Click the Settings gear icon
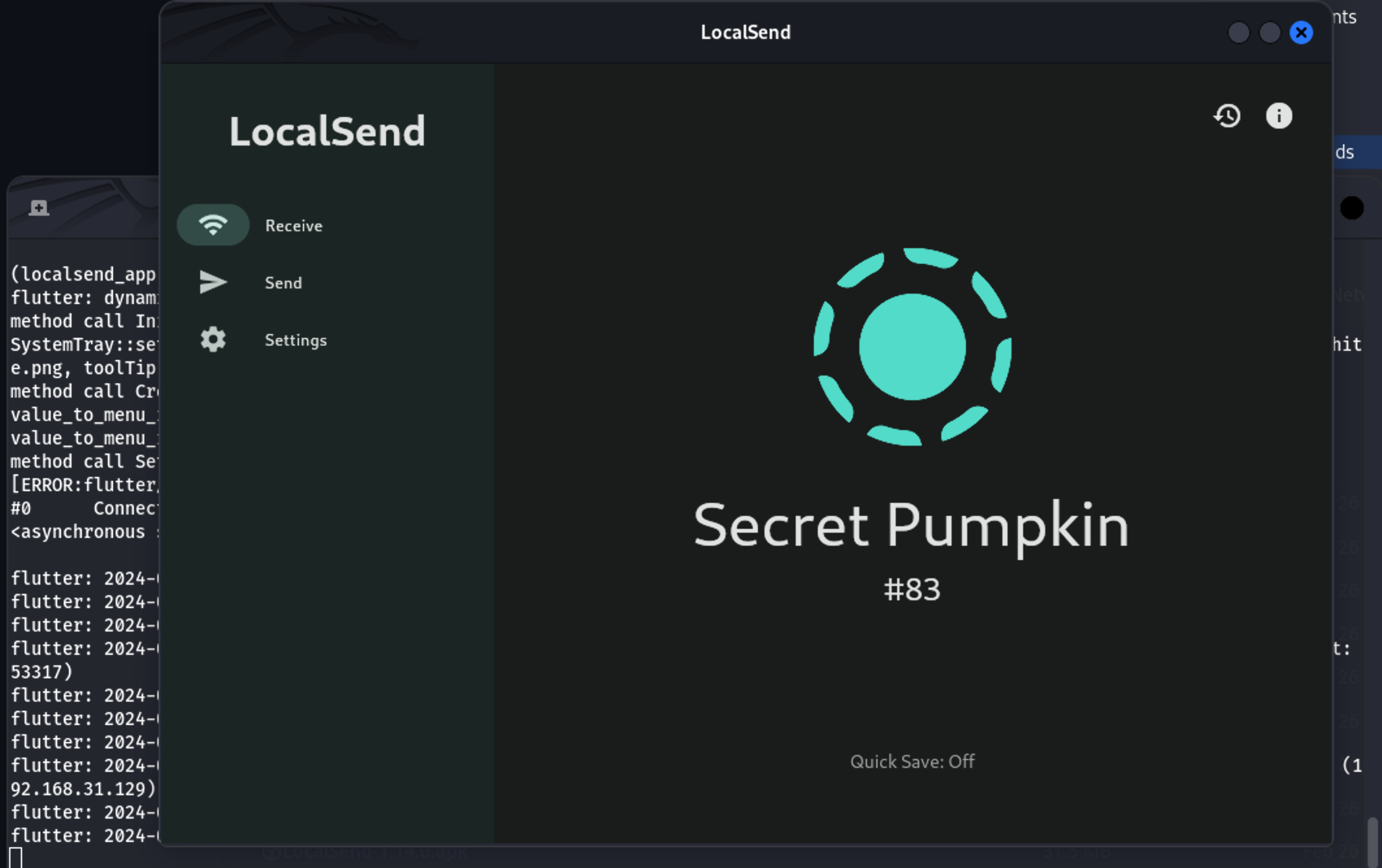 tap(213, 339)
